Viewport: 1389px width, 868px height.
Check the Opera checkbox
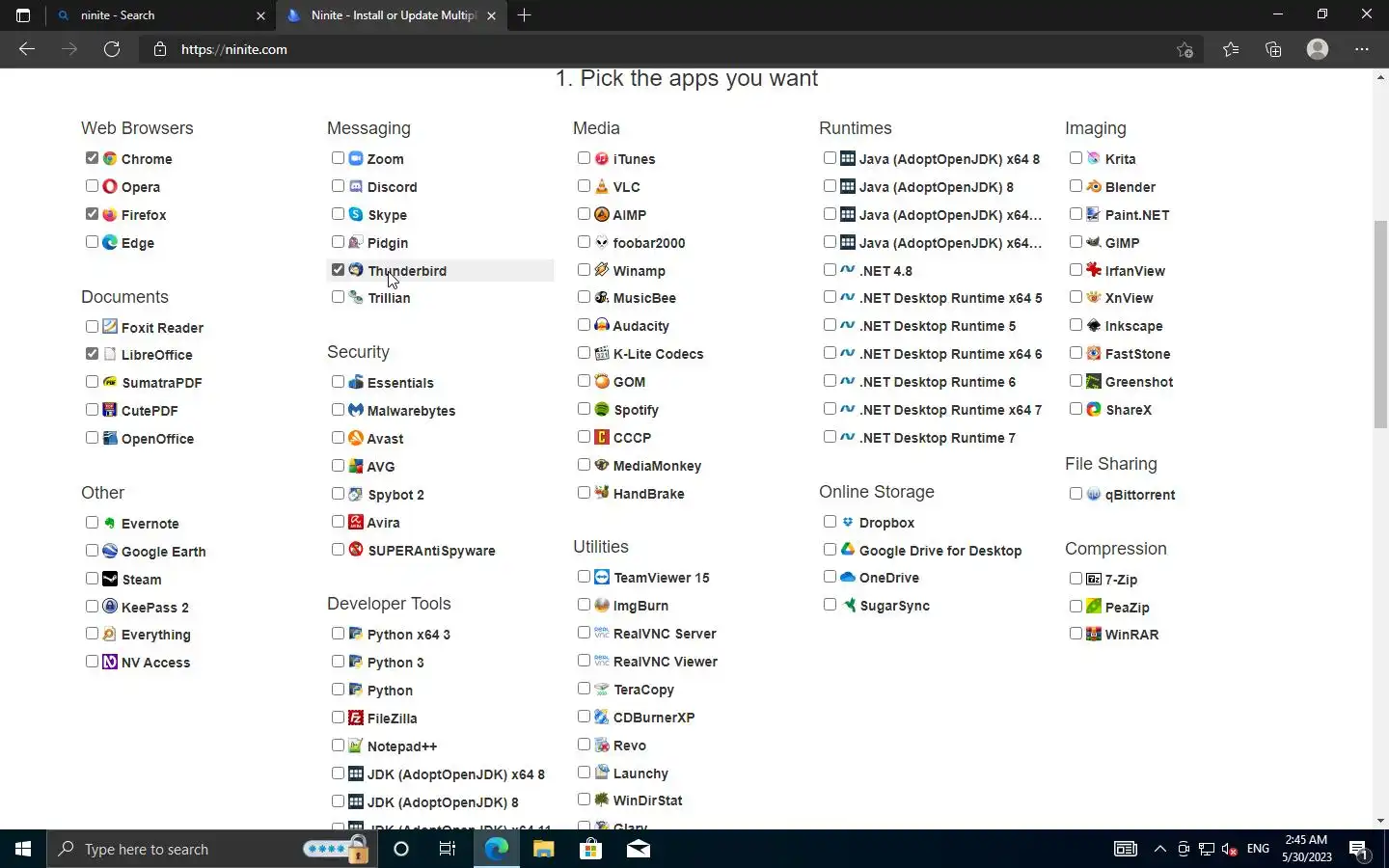[x=92, y=186]
